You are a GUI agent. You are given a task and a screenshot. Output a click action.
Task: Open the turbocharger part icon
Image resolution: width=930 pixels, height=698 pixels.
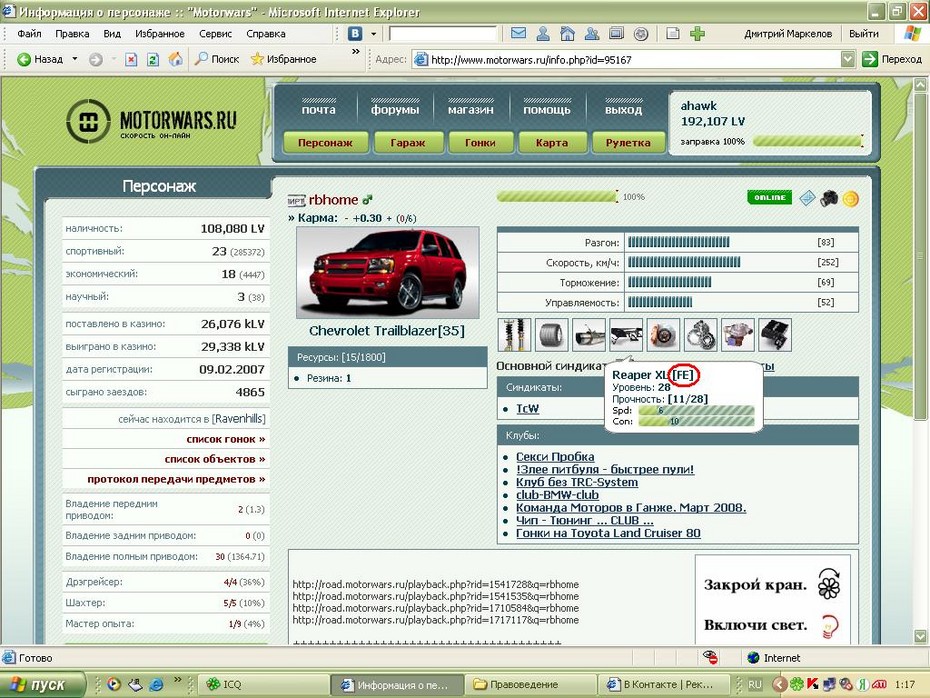(x=738, y=334)
